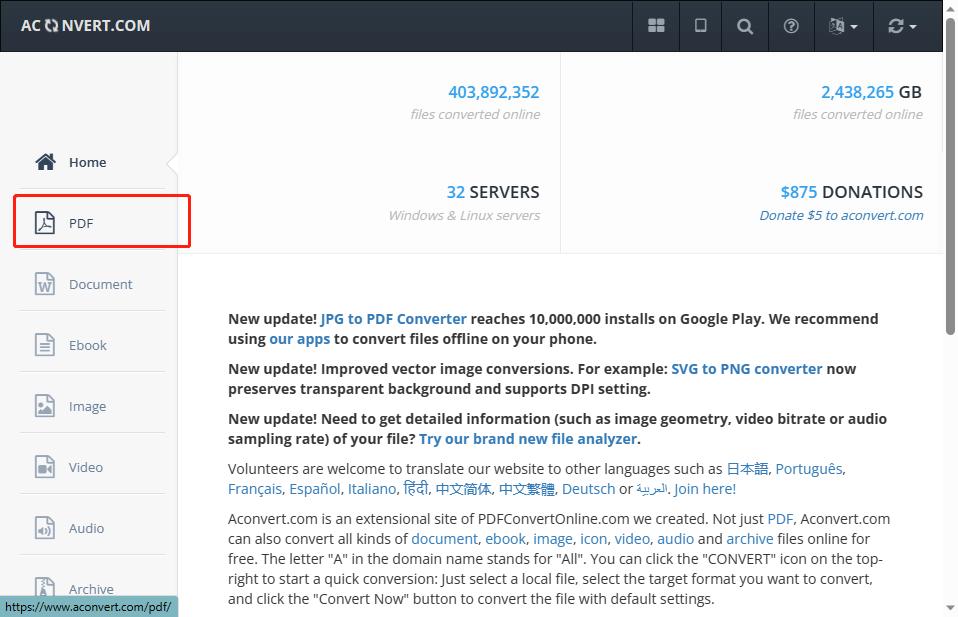The image size is (958, 617).
Task: Expand the language translation dropdown
Action: pos(843,26)
